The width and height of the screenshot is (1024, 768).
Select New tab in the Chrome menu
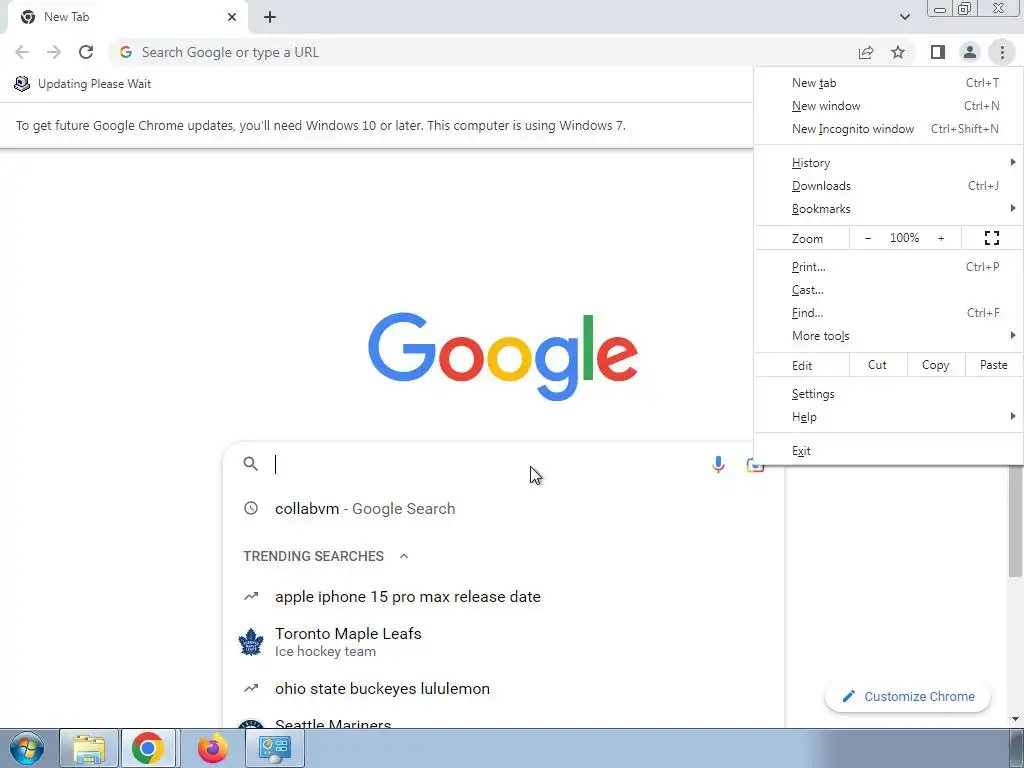[888, 83]
